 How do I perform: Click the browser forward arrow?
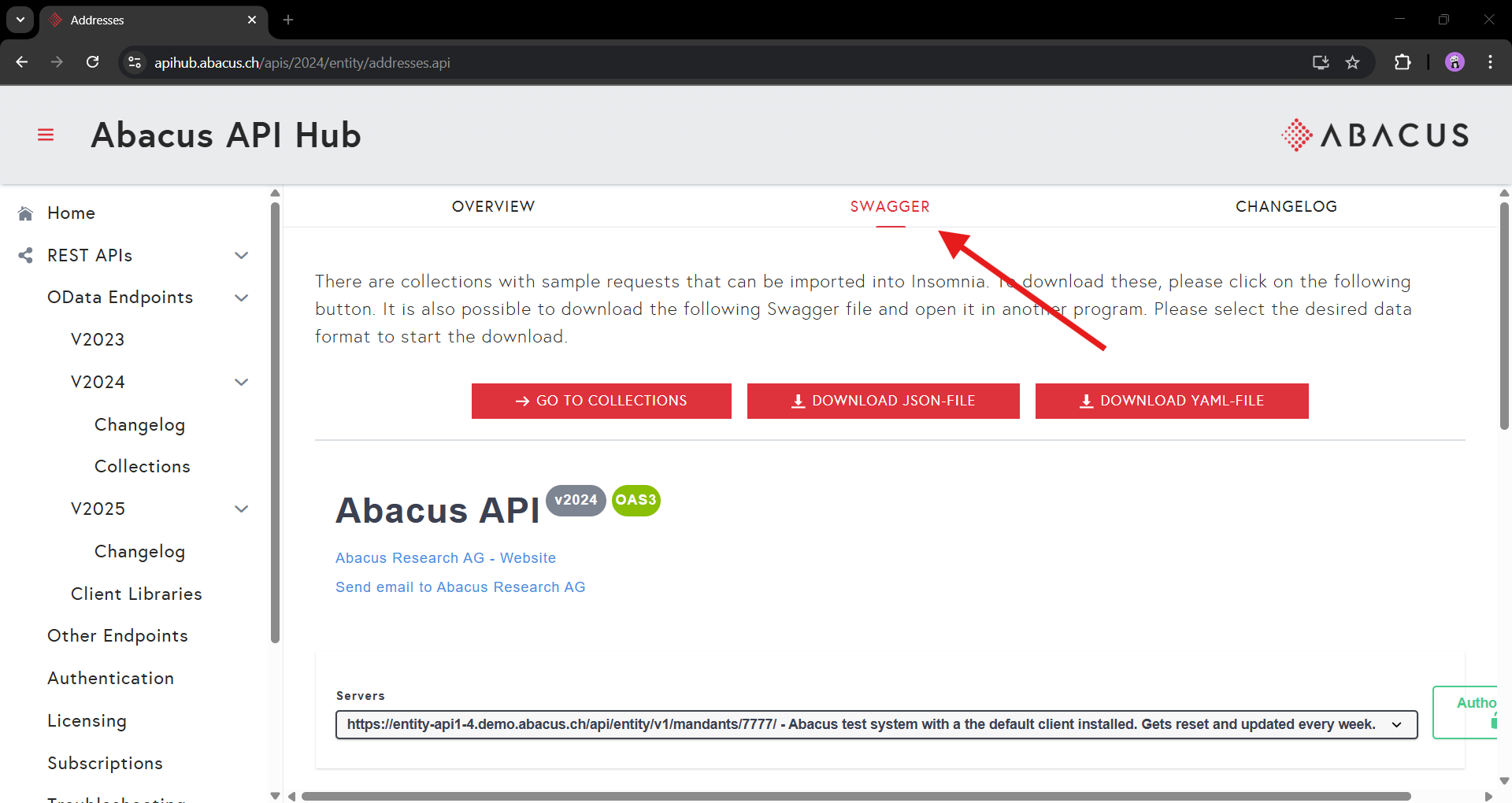coord(57,62)
